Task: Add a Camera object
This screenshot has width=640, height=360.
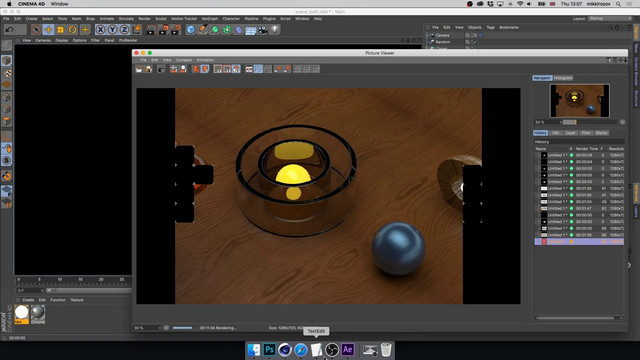Action: [x=263, y=29]
